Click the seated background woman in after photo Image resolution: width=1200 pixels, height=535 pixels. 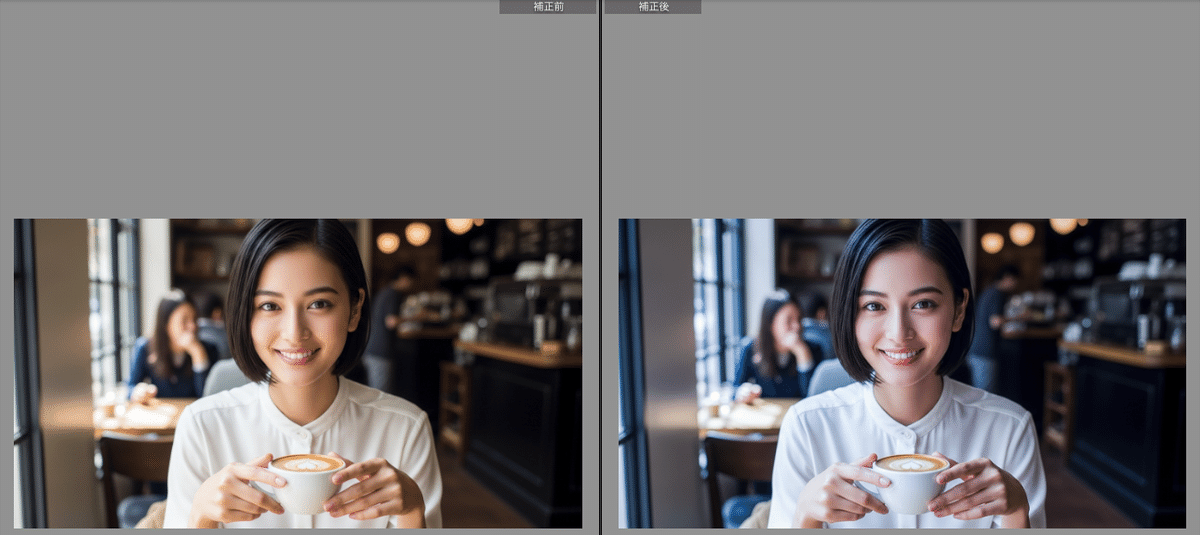[778, 345]
